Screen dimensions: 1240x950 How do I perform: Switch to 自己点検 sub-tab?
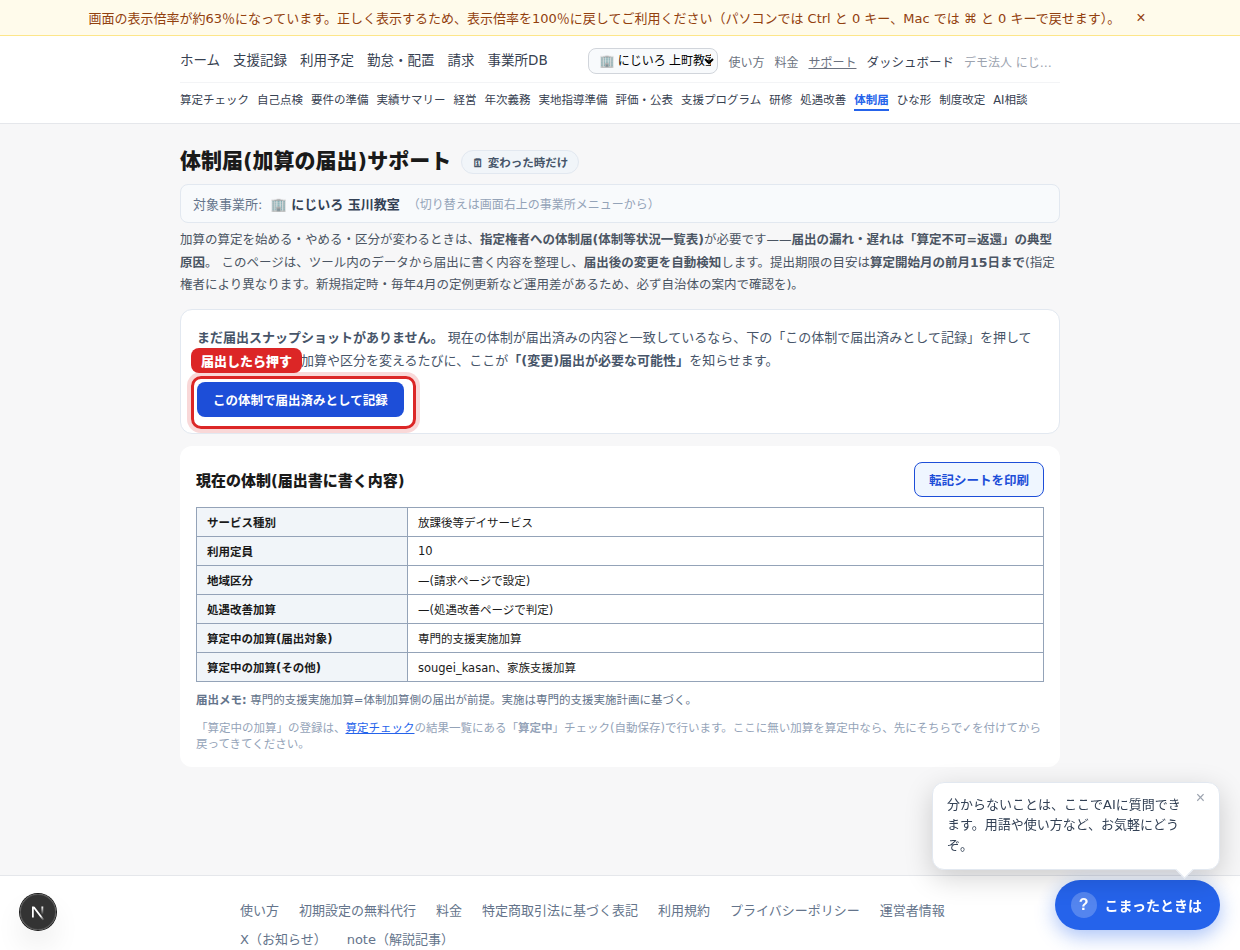(280, 100)
